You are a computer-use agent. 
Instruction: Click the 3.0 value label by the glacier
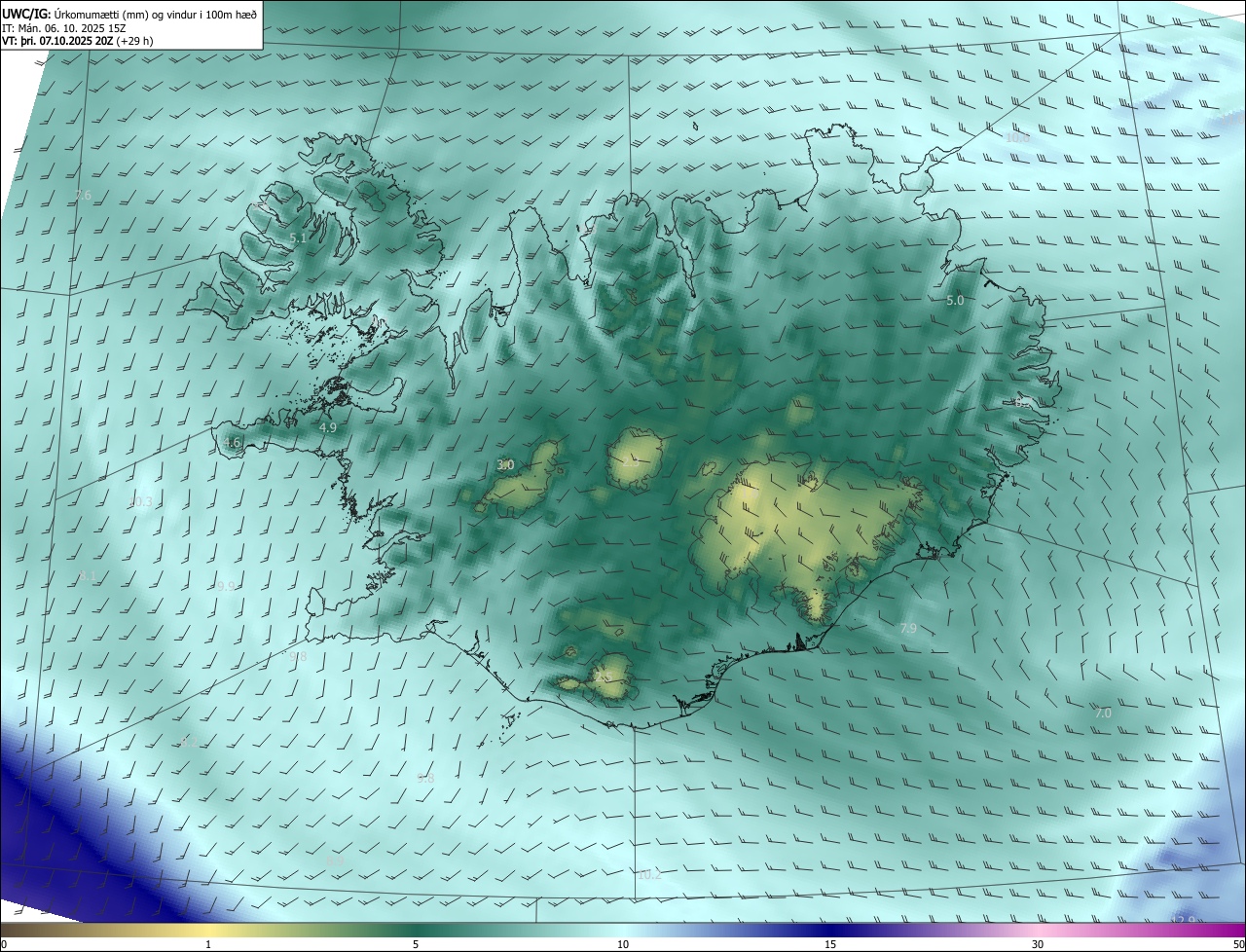click(x=505, y=465)
